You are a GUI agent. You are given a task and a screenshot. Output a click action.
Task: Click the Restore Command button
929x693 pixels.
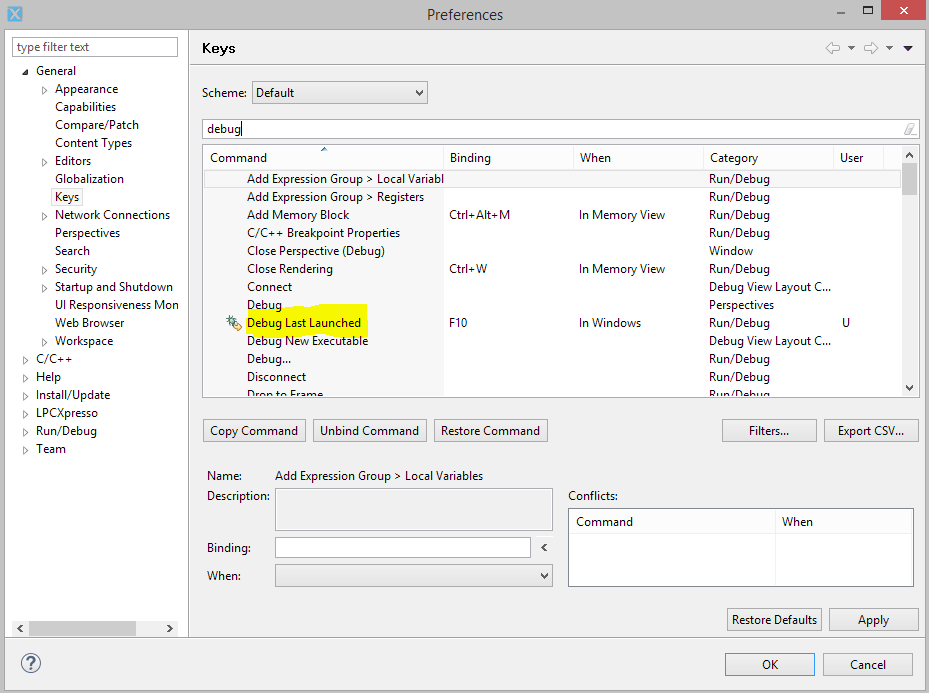(x=491, y=431)
